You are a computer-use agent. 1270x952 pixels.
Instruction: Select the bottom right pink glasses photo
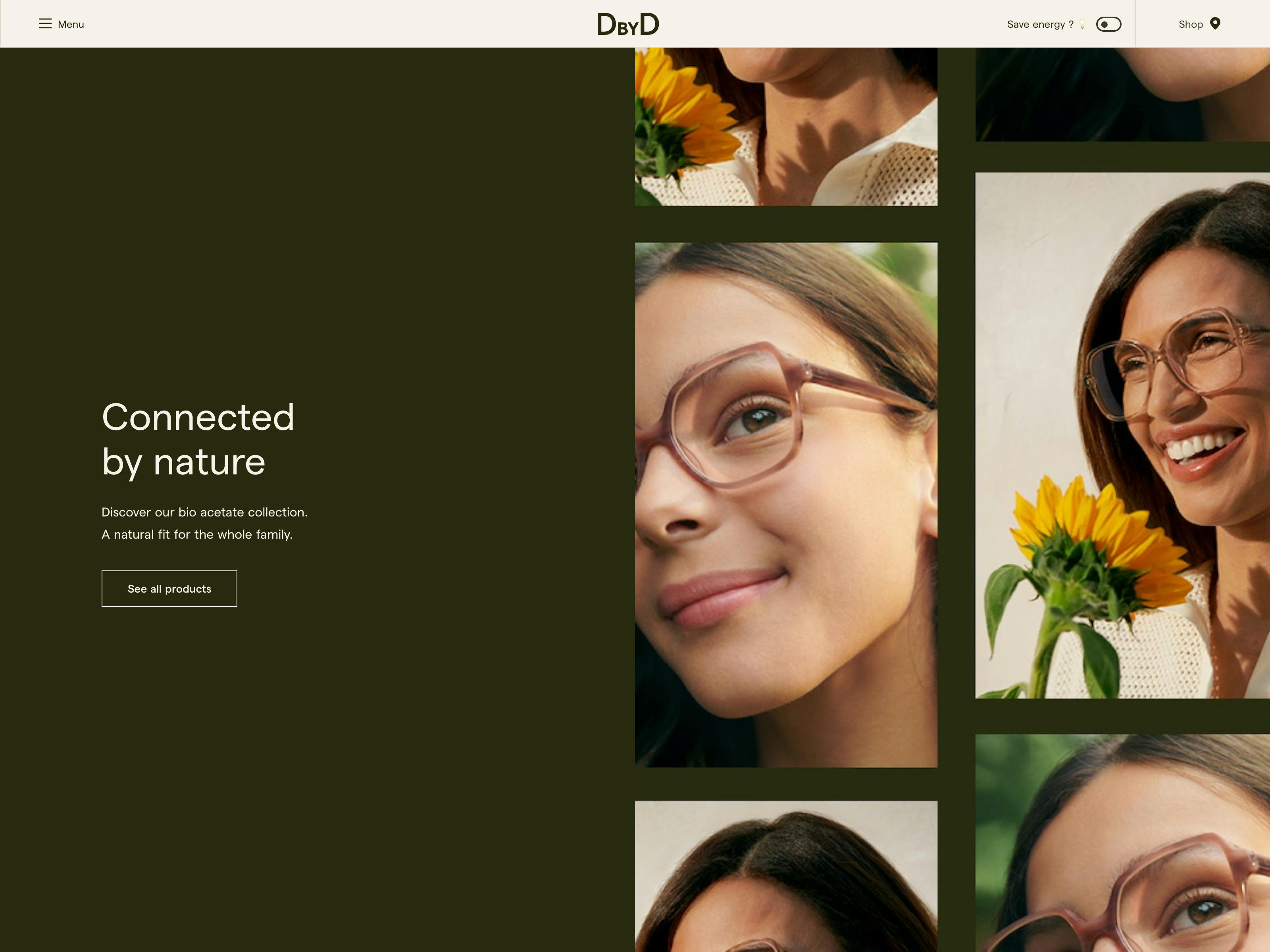[1122, 843]
